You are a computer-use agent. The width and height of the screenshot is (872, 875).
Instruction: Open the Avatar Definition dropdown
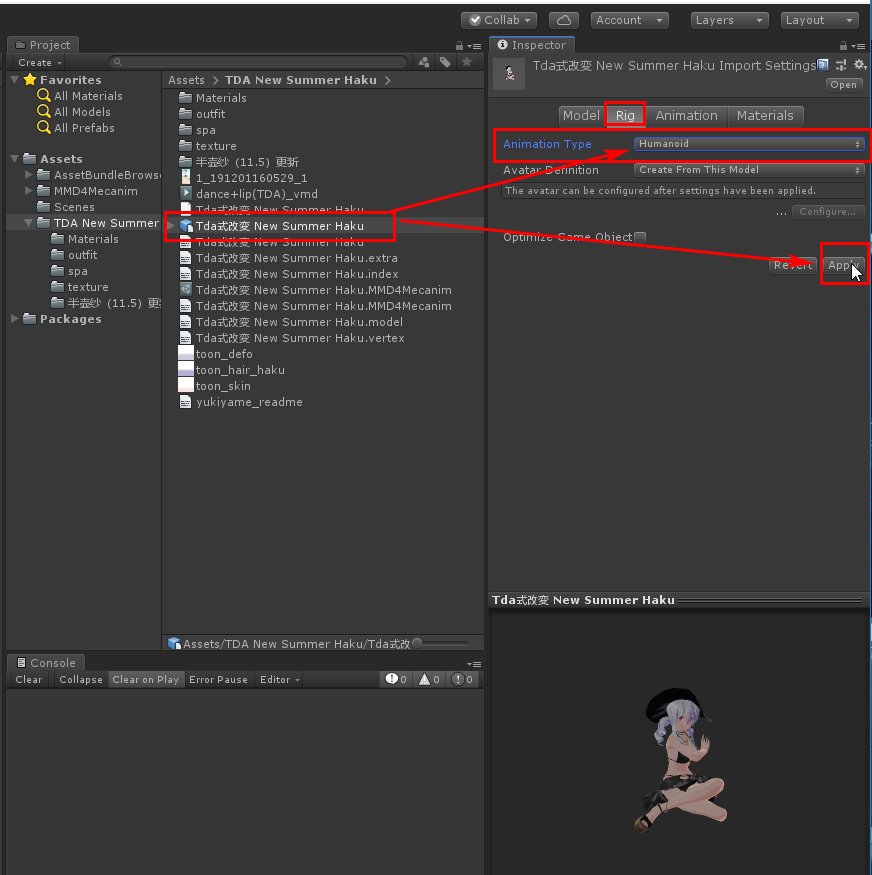click(x=749, y=170)
